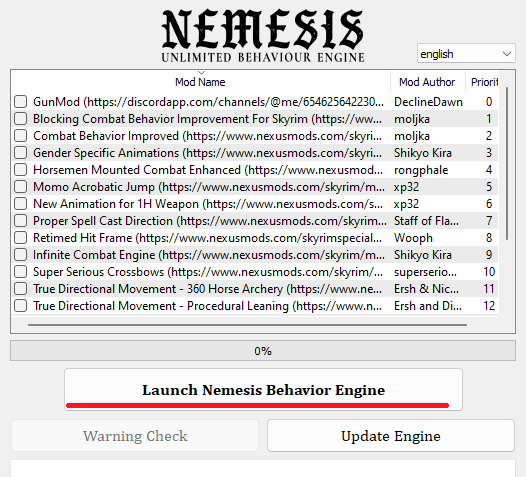
Task: Enable Procedural Leaning mod checkbox
Action: click(20, 306)
